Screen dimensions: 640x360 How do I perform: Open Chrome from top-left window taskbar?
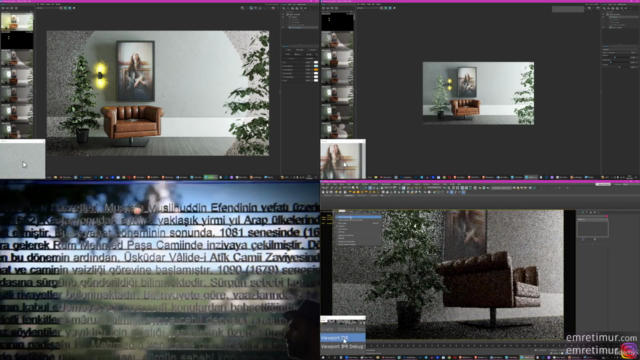(124, 177)
